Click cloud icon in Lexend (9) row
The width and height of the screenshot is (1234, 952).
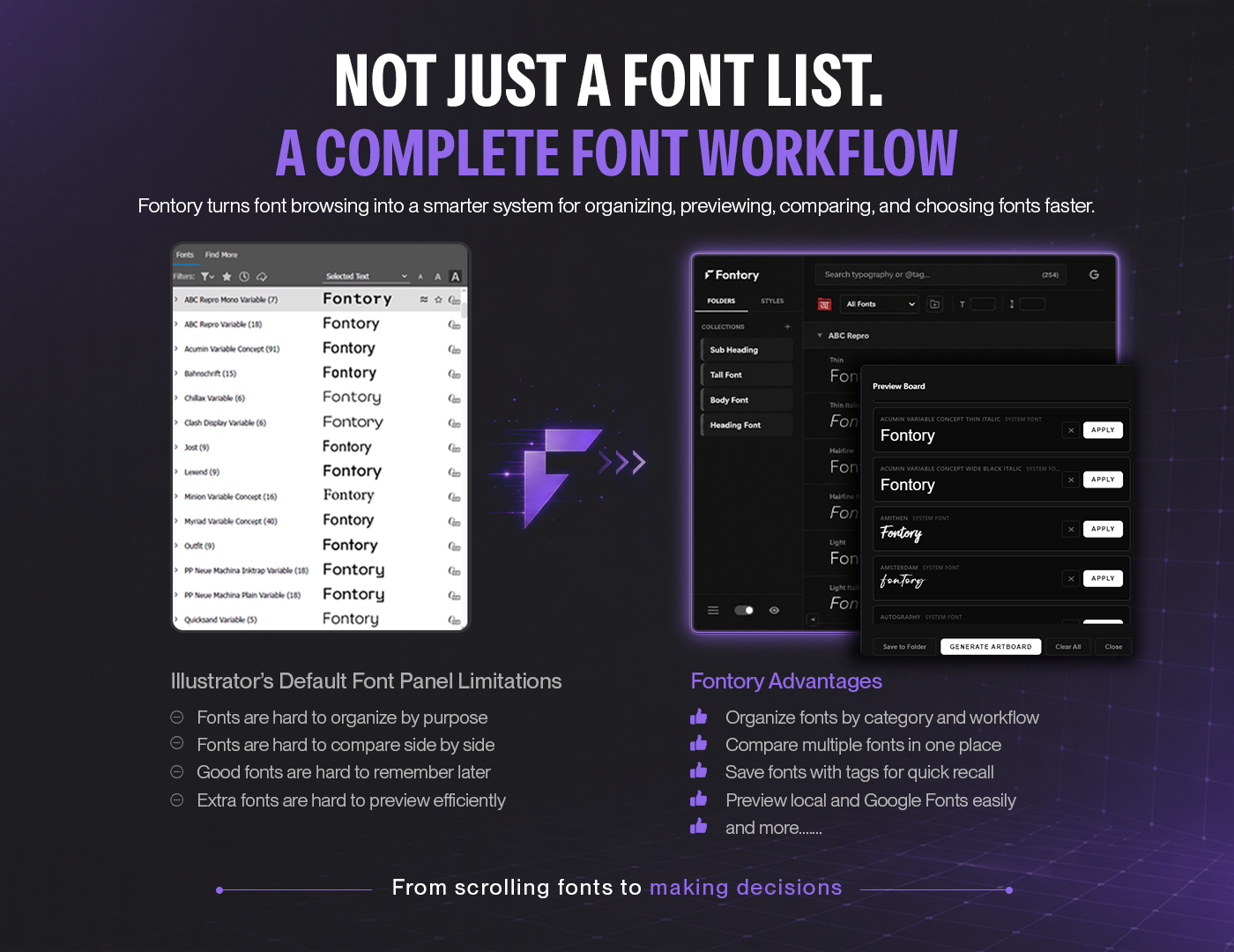(454, 472)
